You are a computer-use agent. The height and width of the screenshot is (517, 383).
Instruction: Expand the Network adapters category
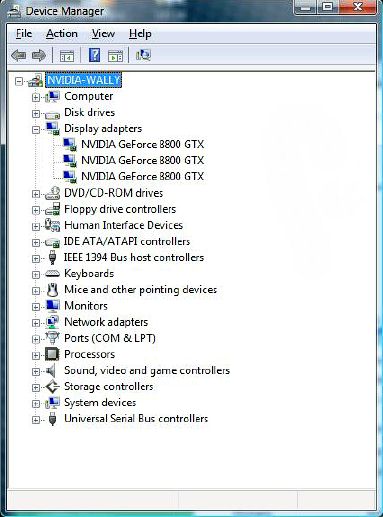click(36, 323)
